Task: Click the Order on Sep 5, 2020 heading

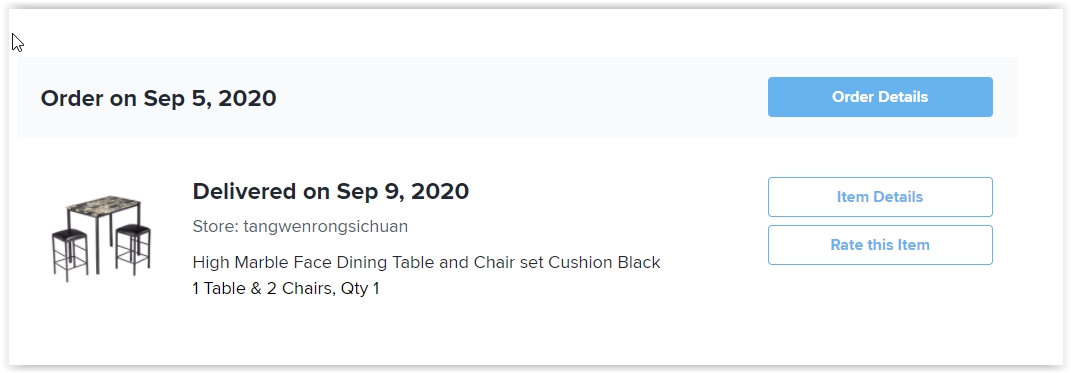Action: (158, 98)
